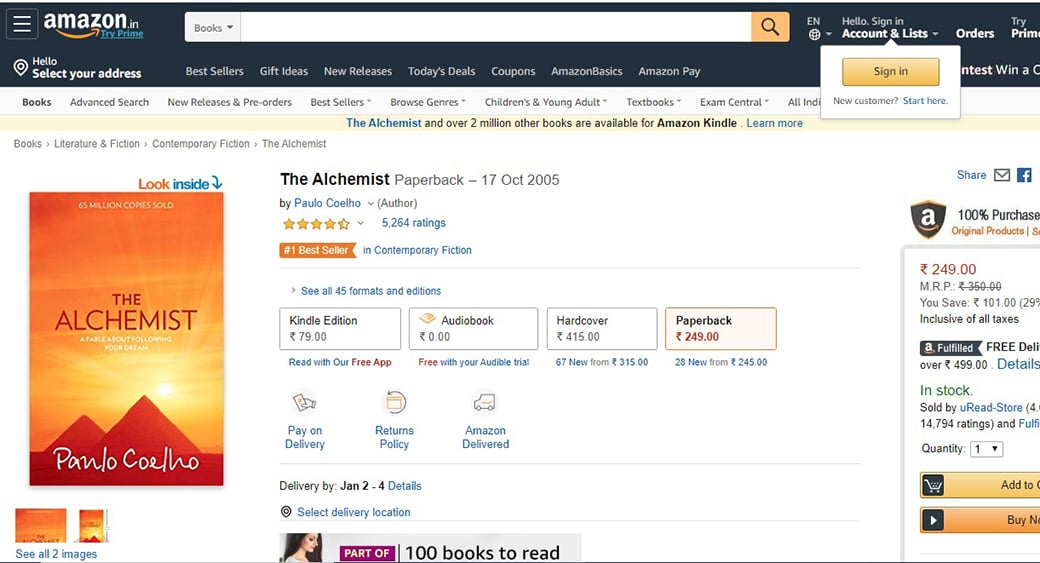Image resolution: width=1040 pixels, height=563 pixels.
Task: Click the Amazon Delivered truck icon
Action: pos(485,403)
